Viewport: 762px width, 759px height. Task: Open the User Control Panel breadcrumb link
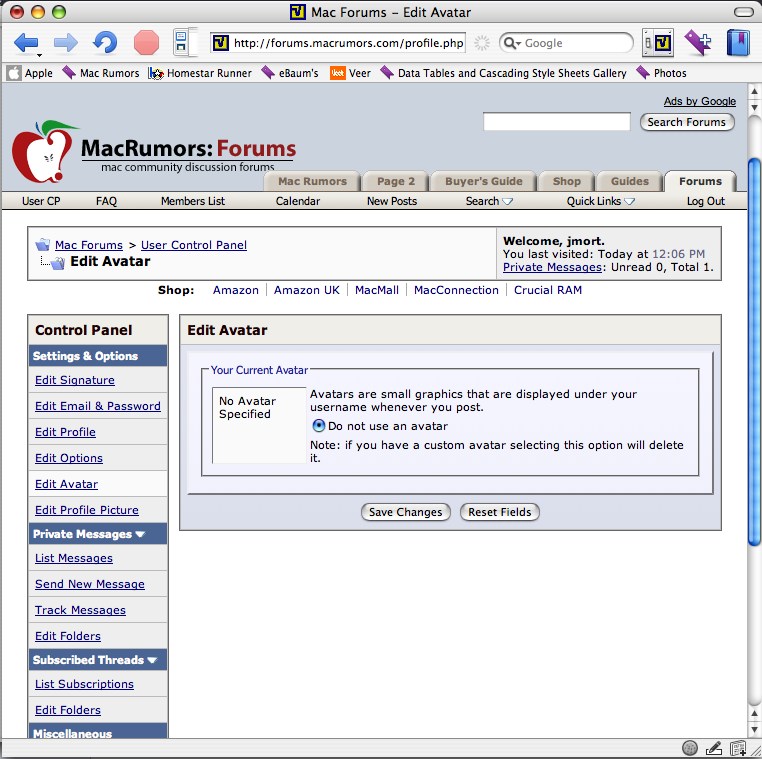pyautogui.click(x=194, y=245)
